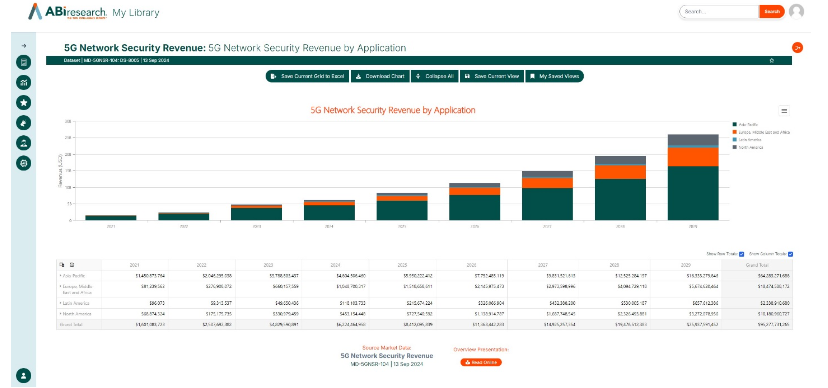The image size is (828, 388).
Task: Click the copy icon in the grid header
Action: click(x=62, y=265)
